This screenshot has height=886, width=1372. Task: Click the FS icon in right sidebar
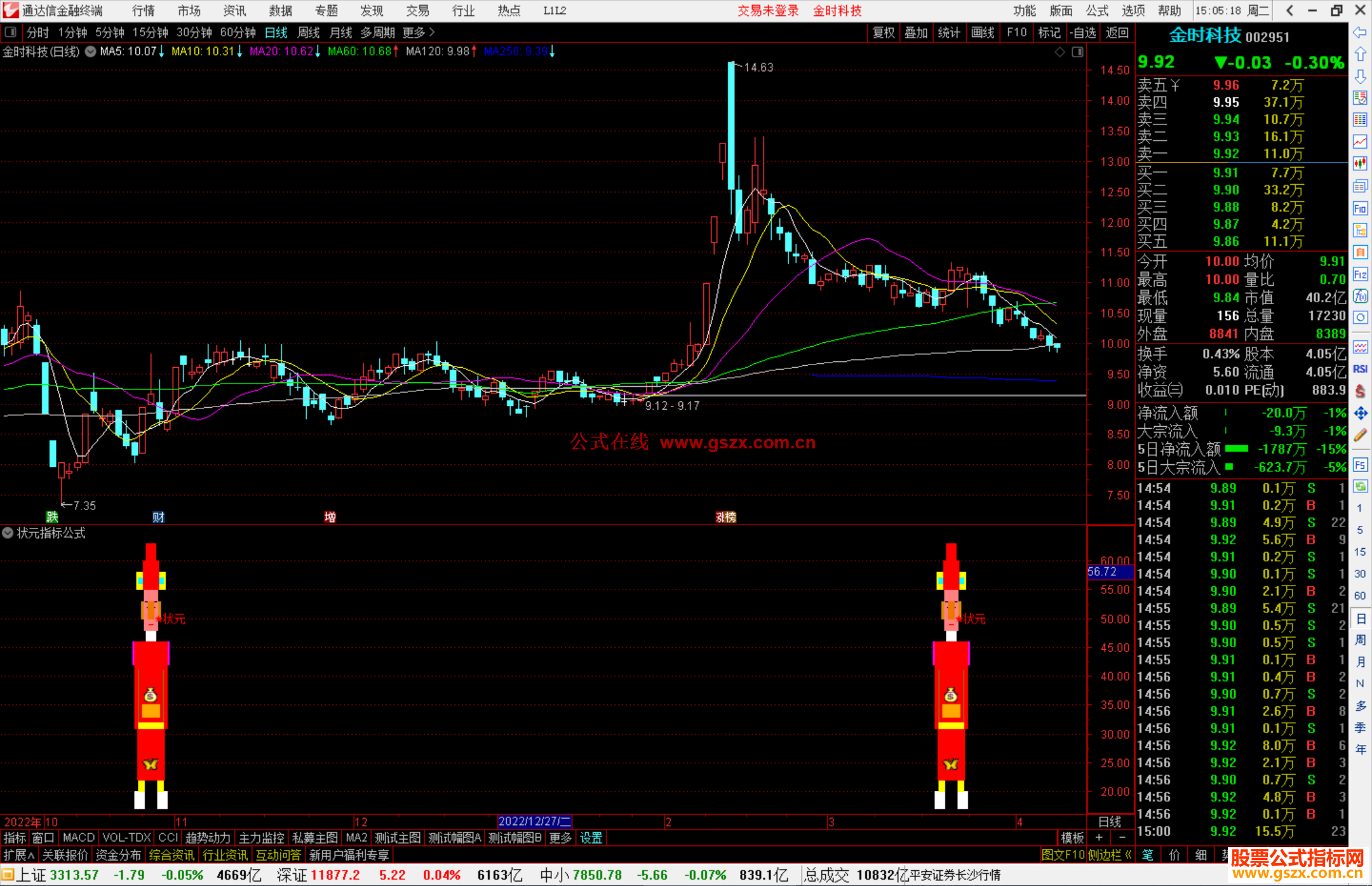point(1360,465)
